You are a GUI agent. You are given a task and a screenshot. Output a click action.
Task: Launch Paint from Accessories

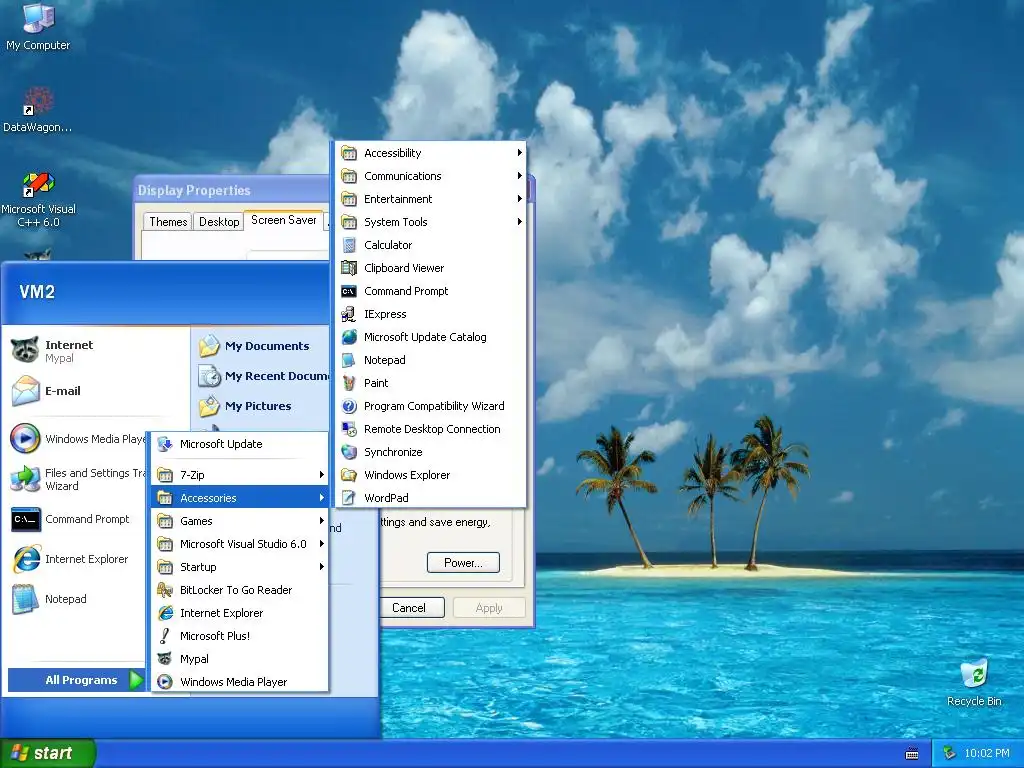(430, 383)
